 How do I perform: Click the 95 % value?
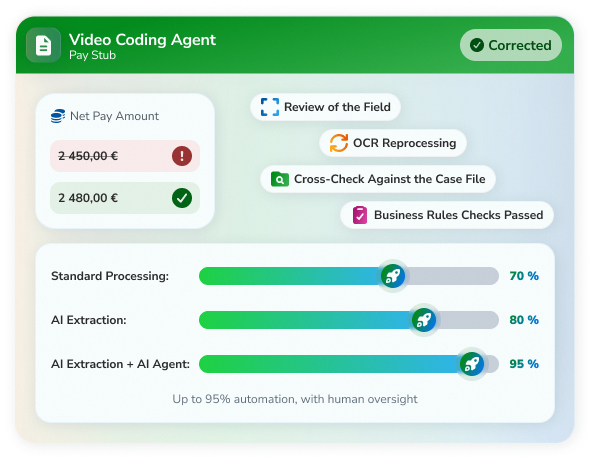(524, 364)
